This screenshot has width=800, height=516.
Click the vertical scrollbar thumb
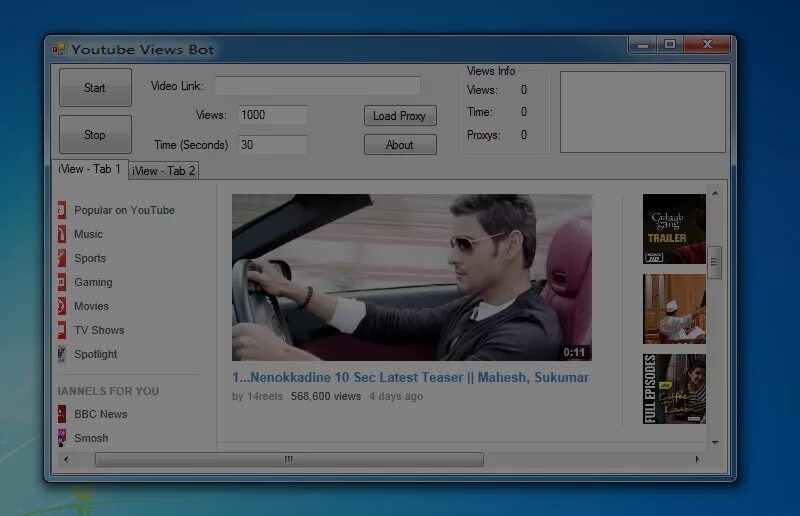(715, 262)
